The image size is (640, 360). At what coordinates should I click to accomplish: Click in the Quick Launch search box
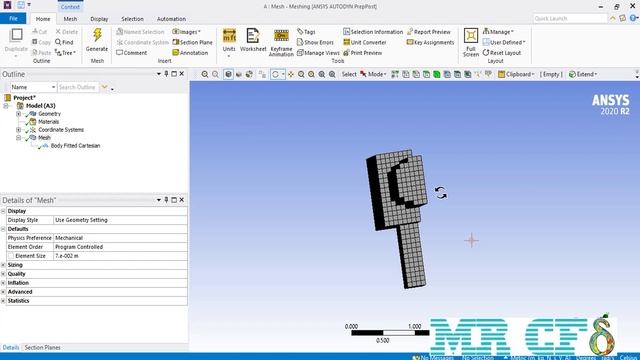click(570, 18)
